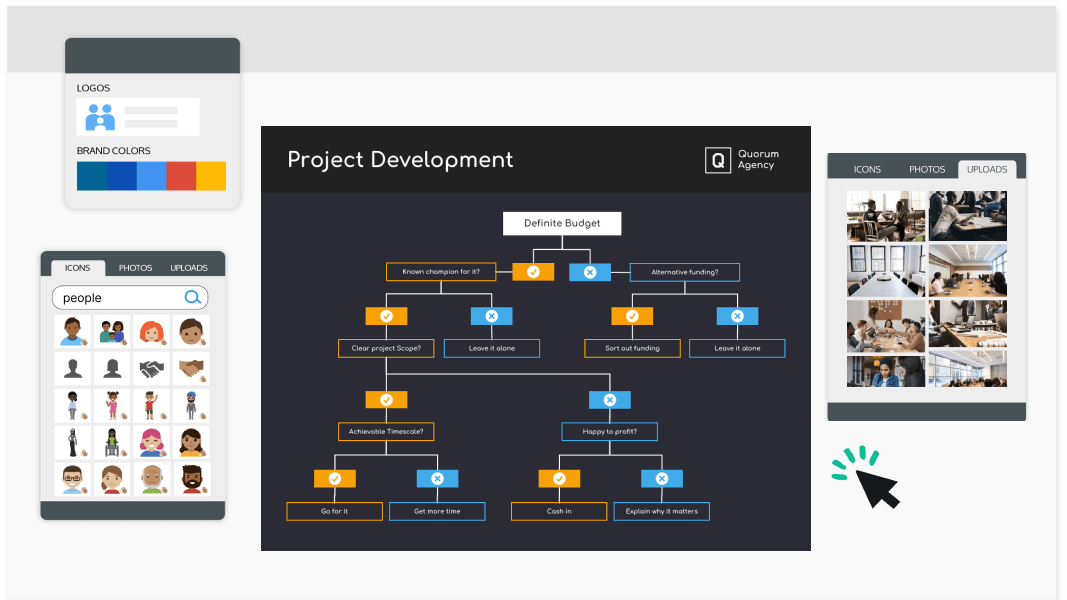Click the orange checkmark above Achievable Timescale?
The image size is (1067, 600).
(387, 400)
